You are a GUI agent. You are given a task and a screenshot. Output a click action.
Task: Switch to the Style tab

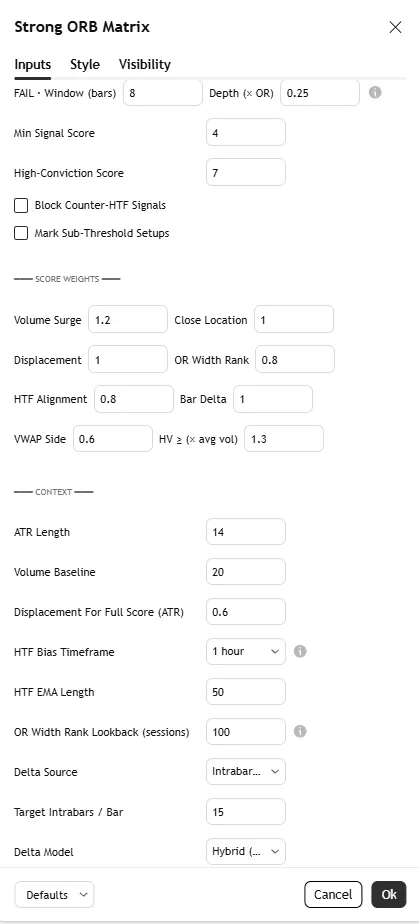click(x=85, y=64)
